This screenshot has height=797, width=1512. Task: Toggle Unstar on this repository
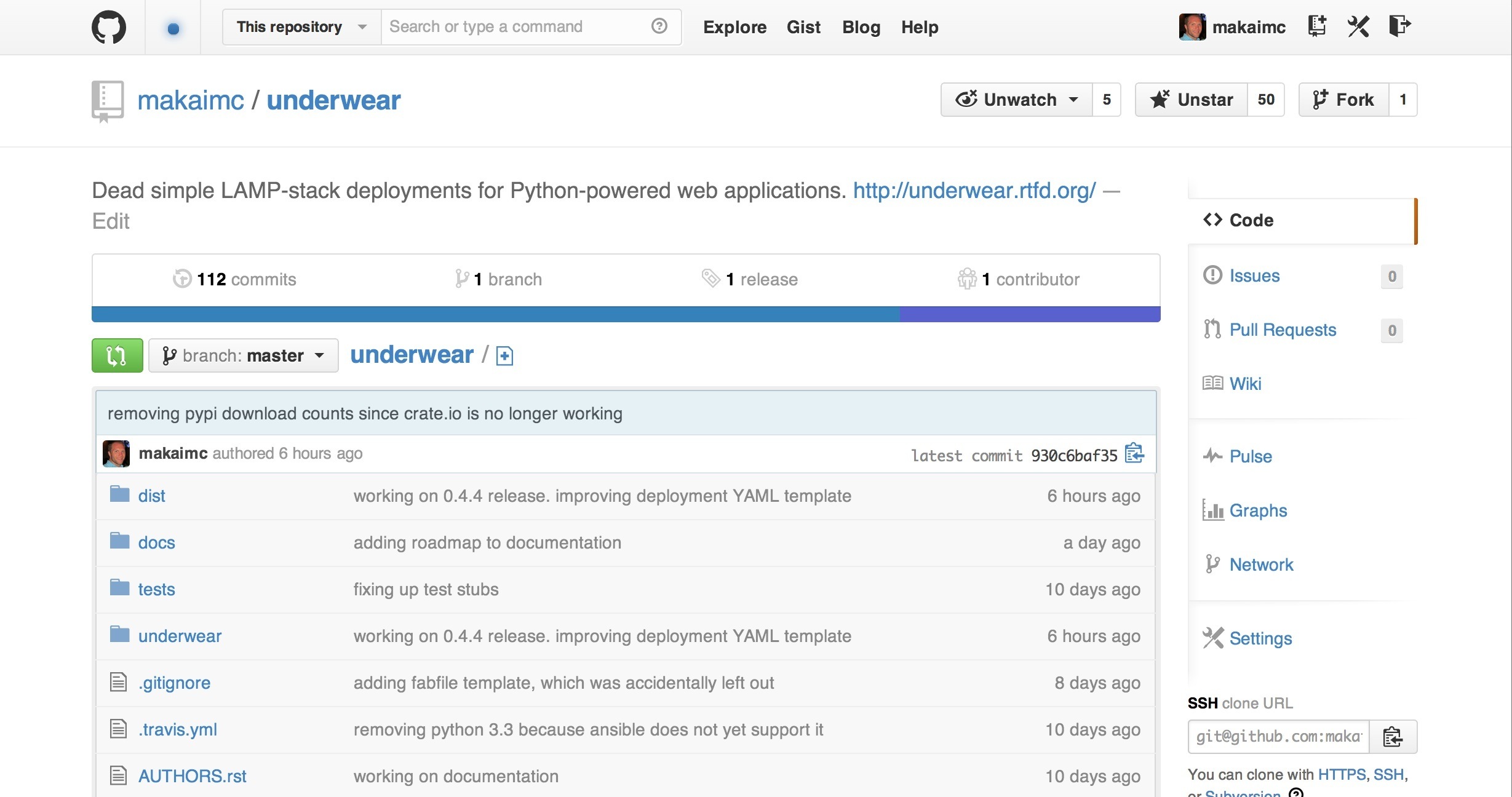point(1192,100)
